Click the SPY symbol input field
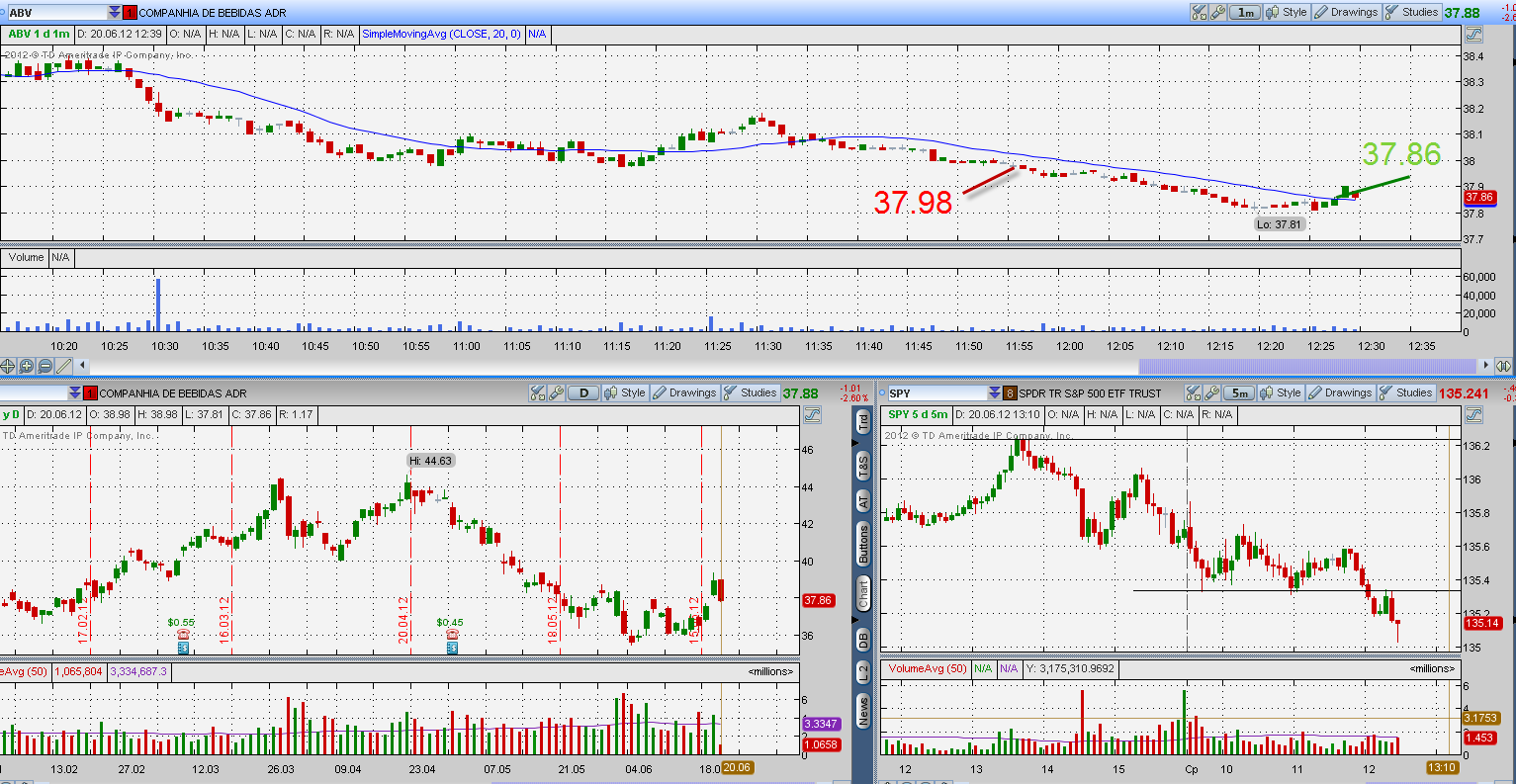The image size is (1516, 784). click(936, 392)
